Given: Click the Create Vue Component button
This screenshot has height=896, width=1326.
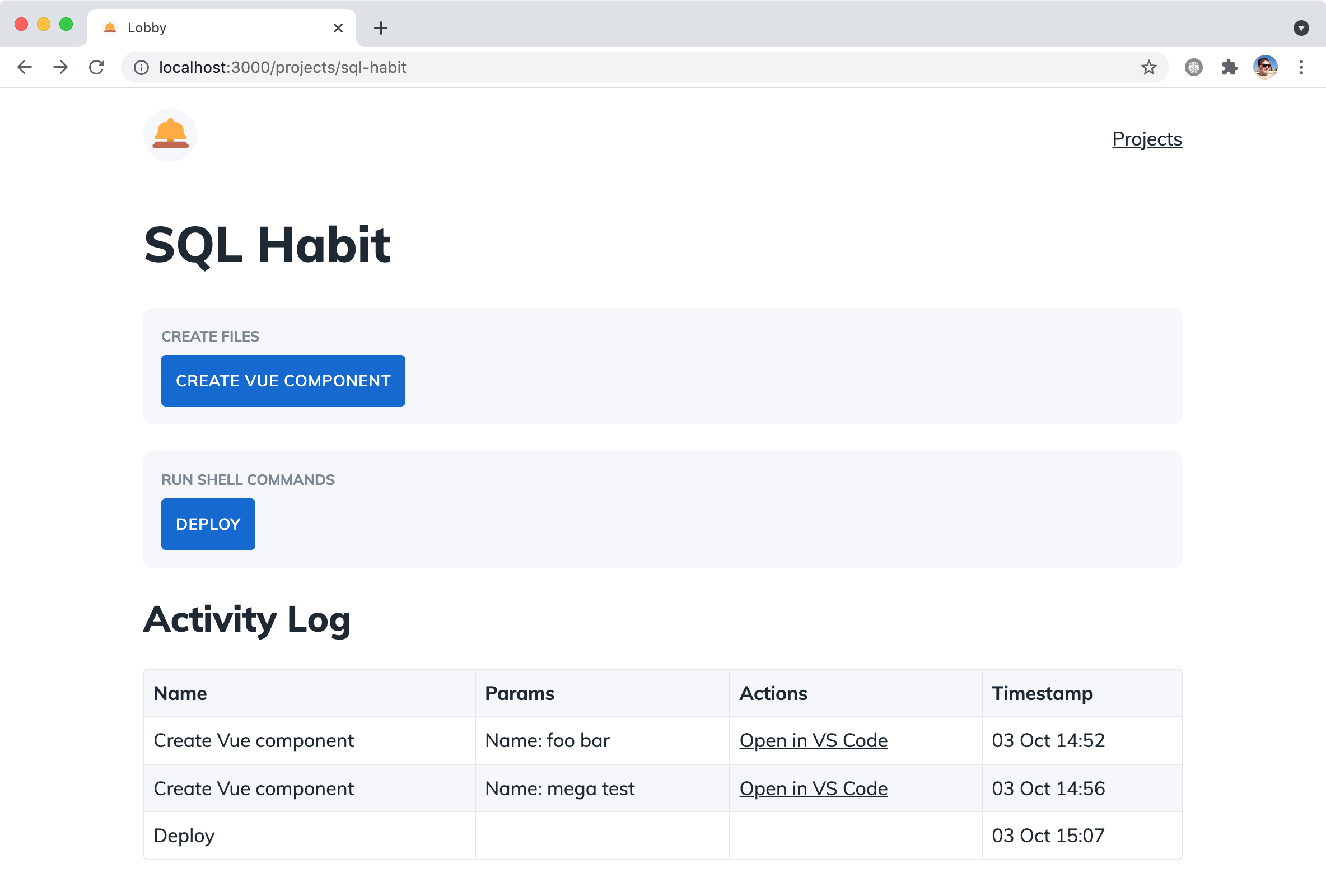Looking at the screenshot, I should coord(283,381).
